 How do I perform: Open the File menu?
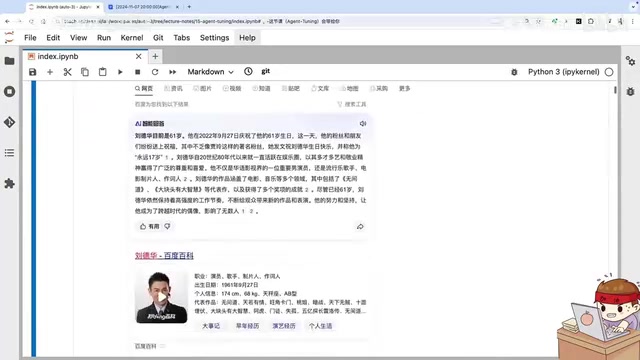[x=30, y=38]
